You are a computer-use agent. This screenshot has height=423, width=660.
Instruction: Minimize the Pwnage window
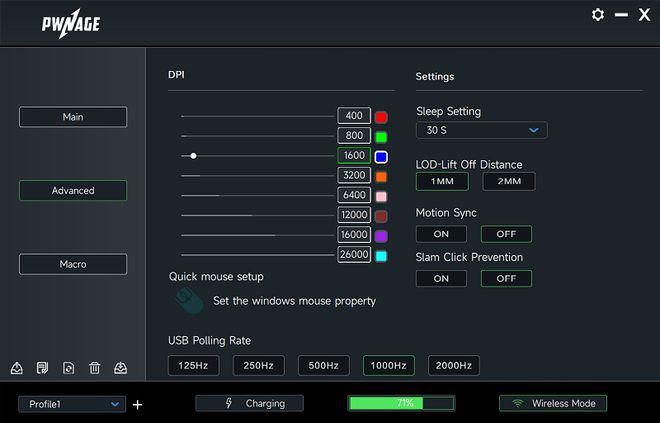(621, 15)
